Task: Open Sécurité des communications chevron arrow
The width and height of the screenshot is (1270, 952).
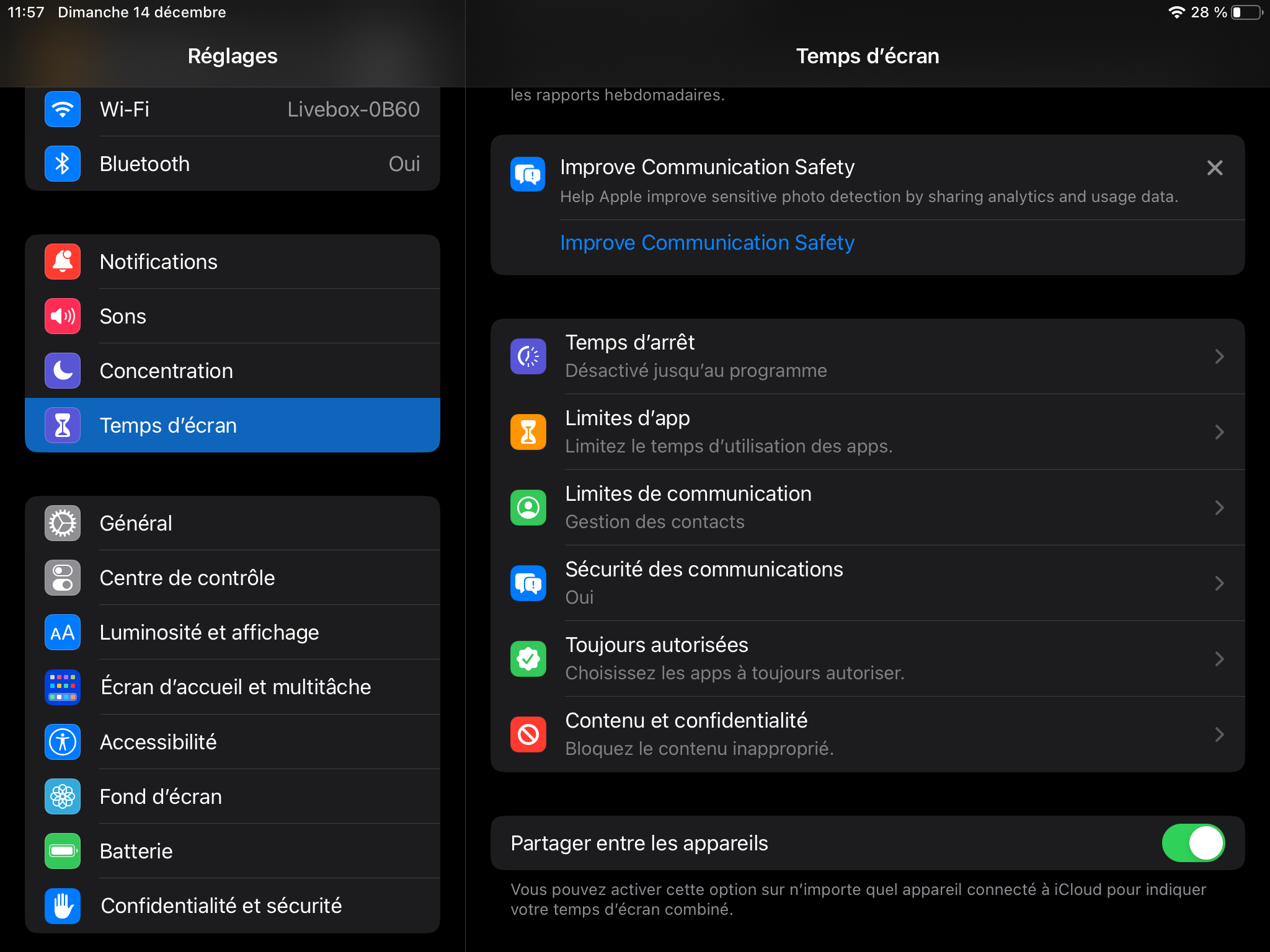Action: point(1219,583)
